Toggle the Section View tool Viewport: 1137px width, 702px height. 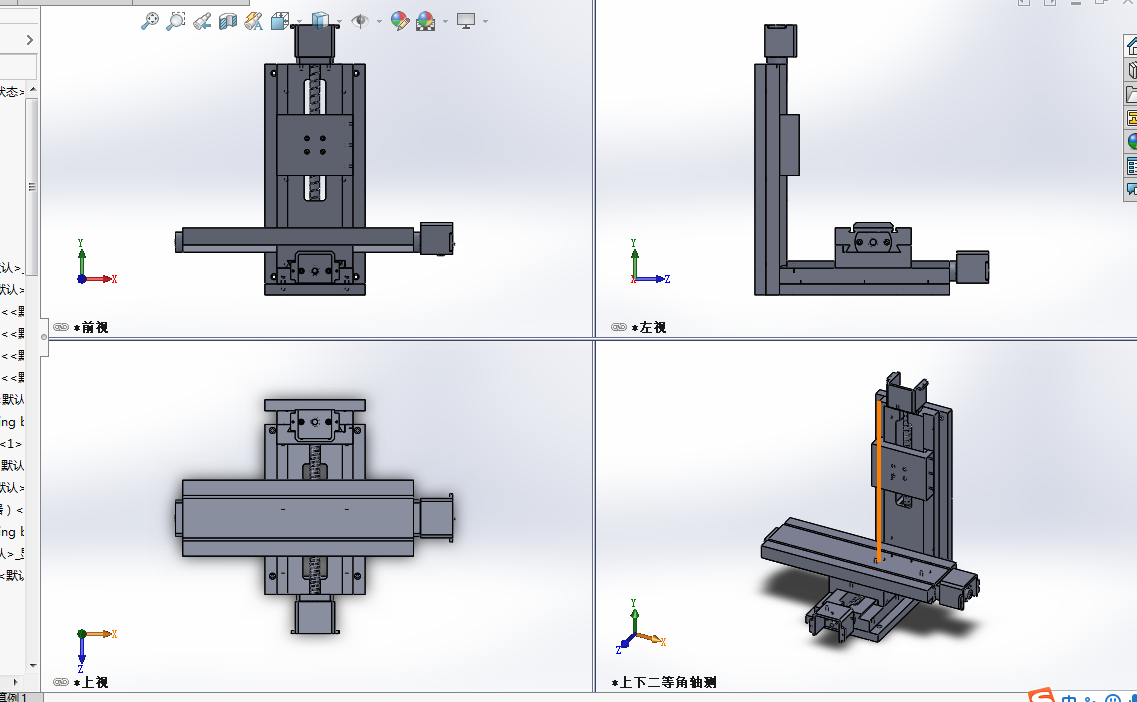(228, 21)
